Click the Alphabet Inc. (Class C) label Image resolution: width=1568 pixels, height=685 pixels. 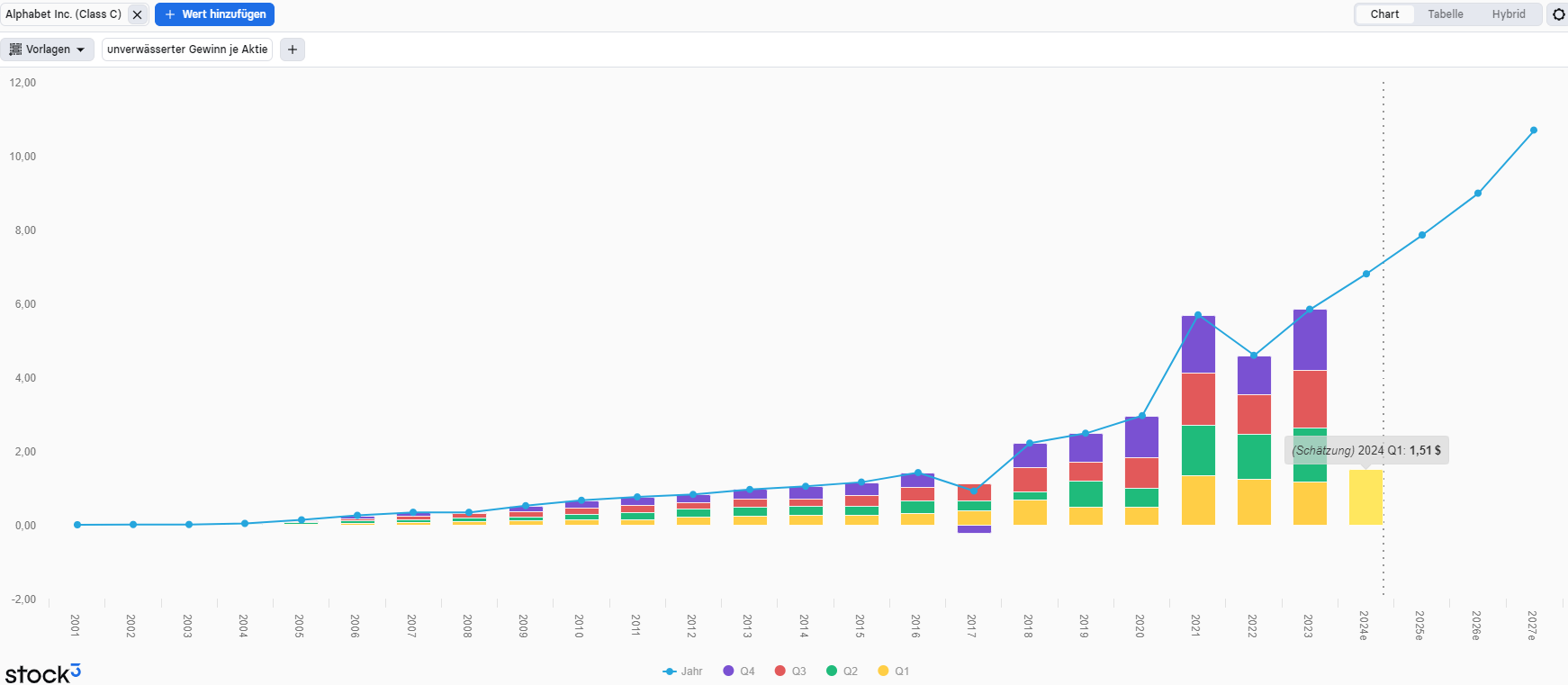63,14
